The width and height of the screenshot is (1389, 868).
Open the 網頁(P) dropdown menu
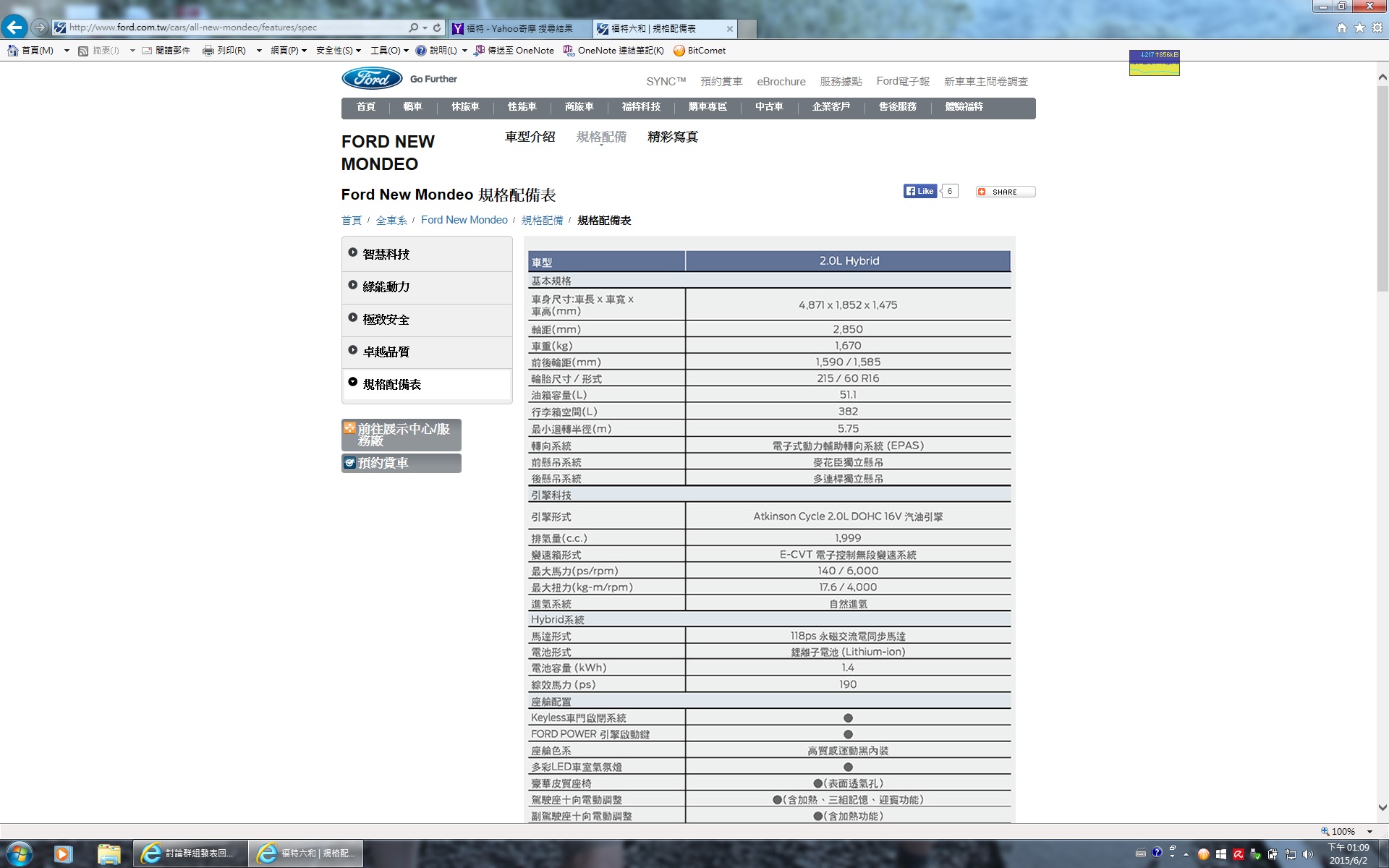[x=289, y=51]
